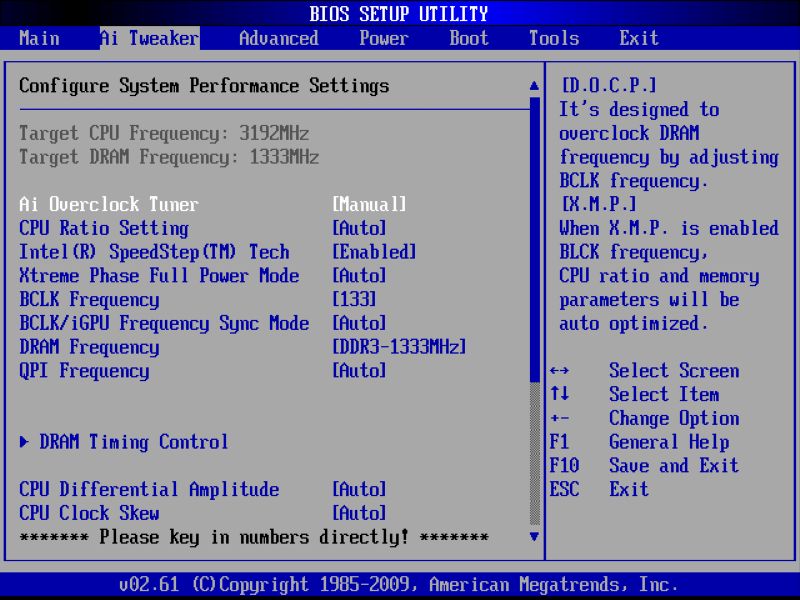Select BCLK/iGPU Frequency Sync Mode
The height and width of the screenshot is (600, 800).
point(164,323)
